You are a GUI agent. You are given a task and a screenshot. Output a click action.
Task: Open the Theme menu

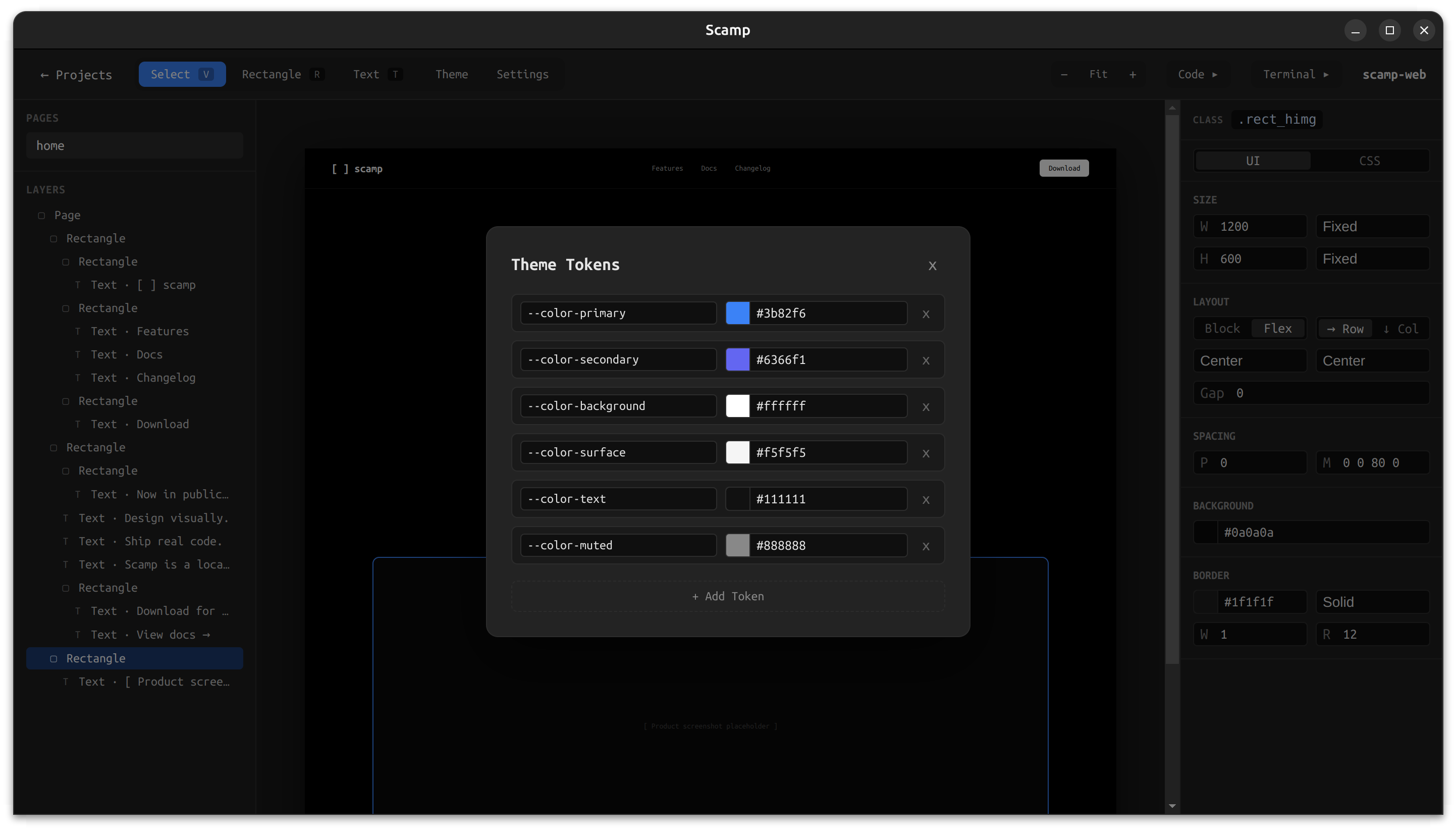pos(451,74)
